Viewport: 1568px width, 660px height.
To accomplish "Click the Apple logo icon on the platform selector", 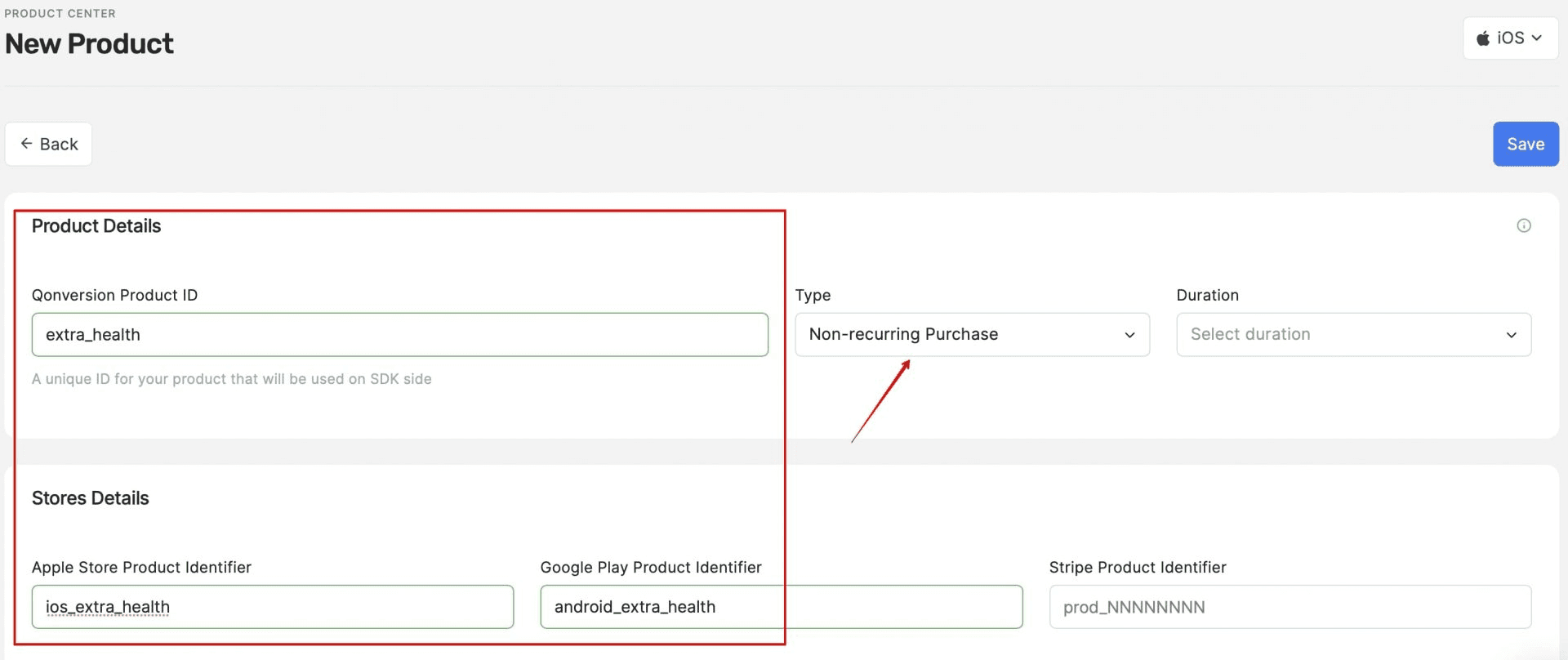I will [1482, 38].
